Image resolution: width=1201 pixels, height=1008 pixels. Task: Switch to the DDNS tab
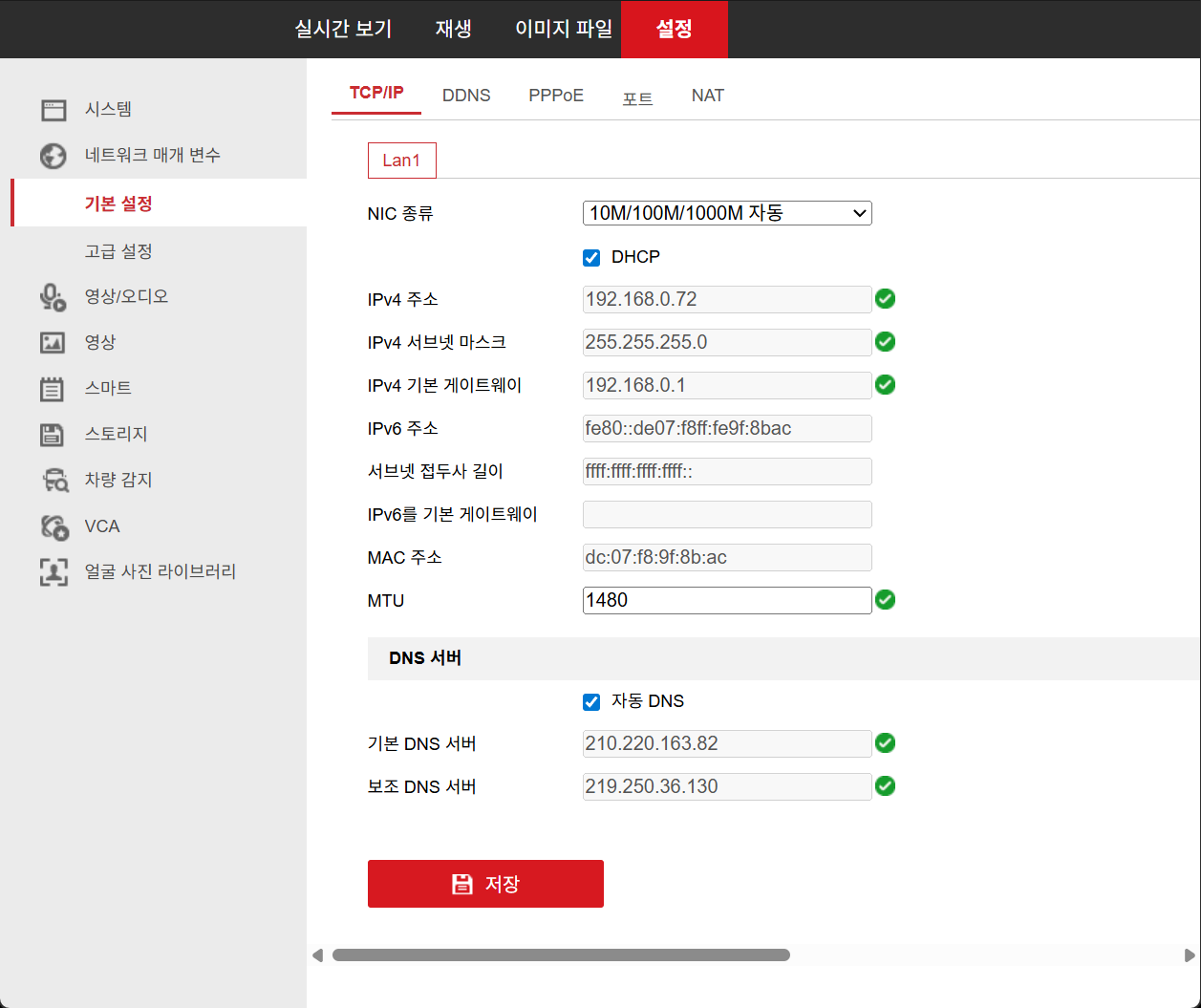[466, 96]
